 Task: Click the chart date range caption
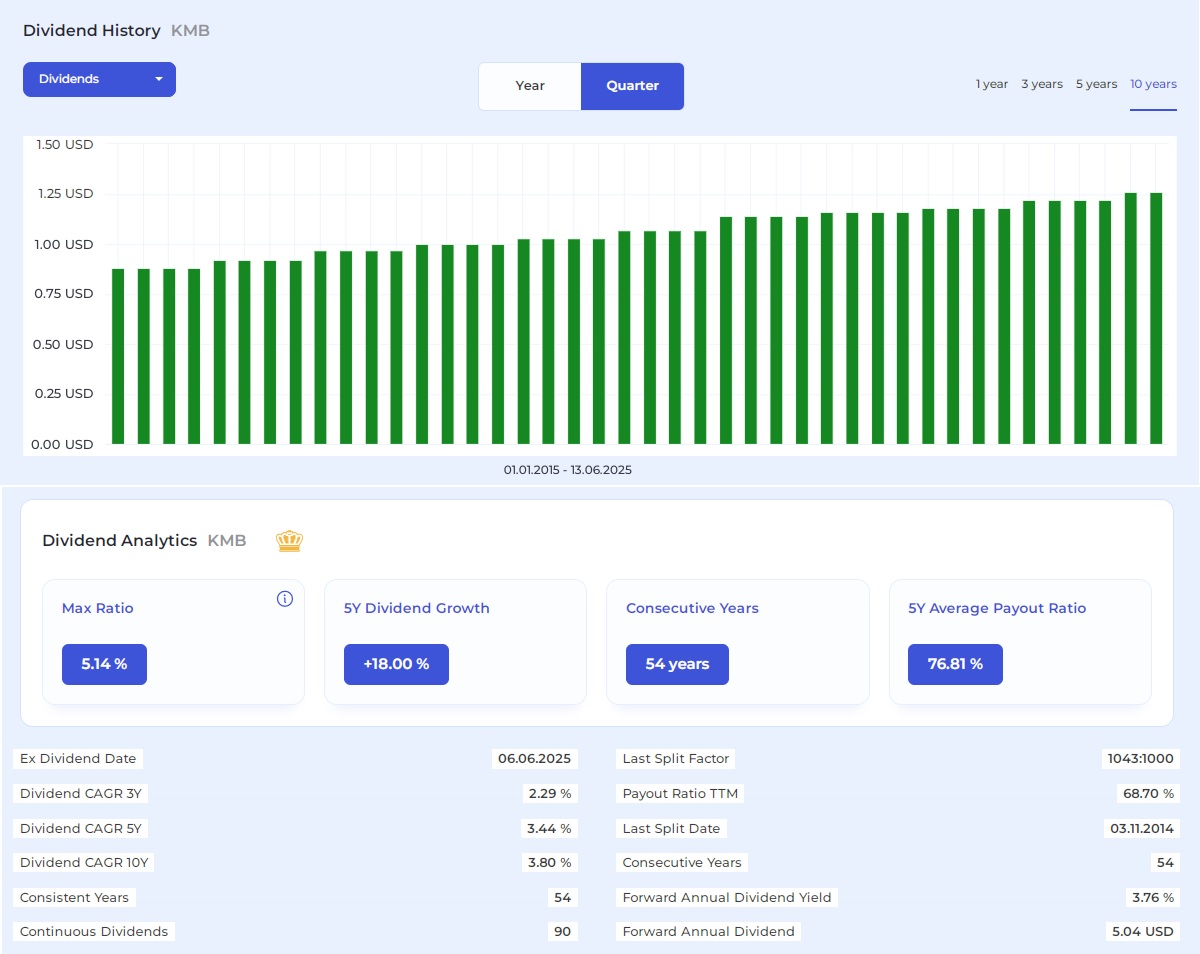[568, 470]
